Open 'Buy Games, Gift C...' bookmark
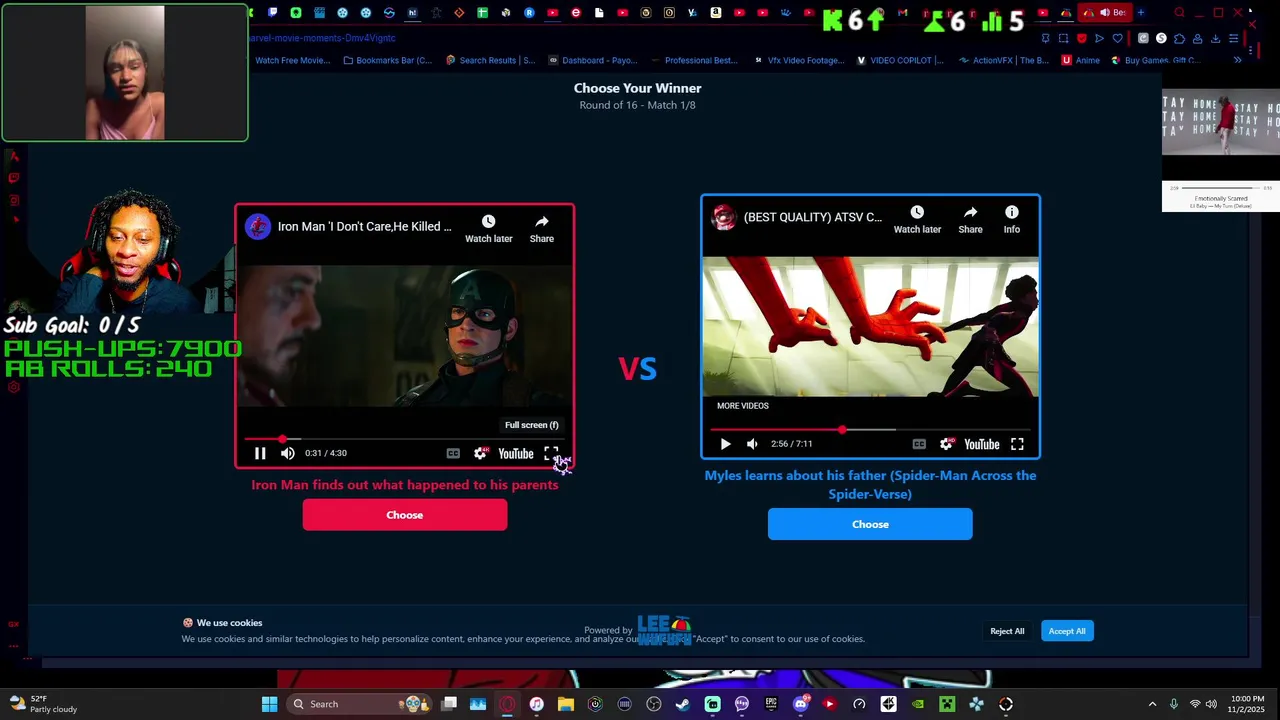The height and width of the screenshot is (720, 1280). [x=1155, y=60]
